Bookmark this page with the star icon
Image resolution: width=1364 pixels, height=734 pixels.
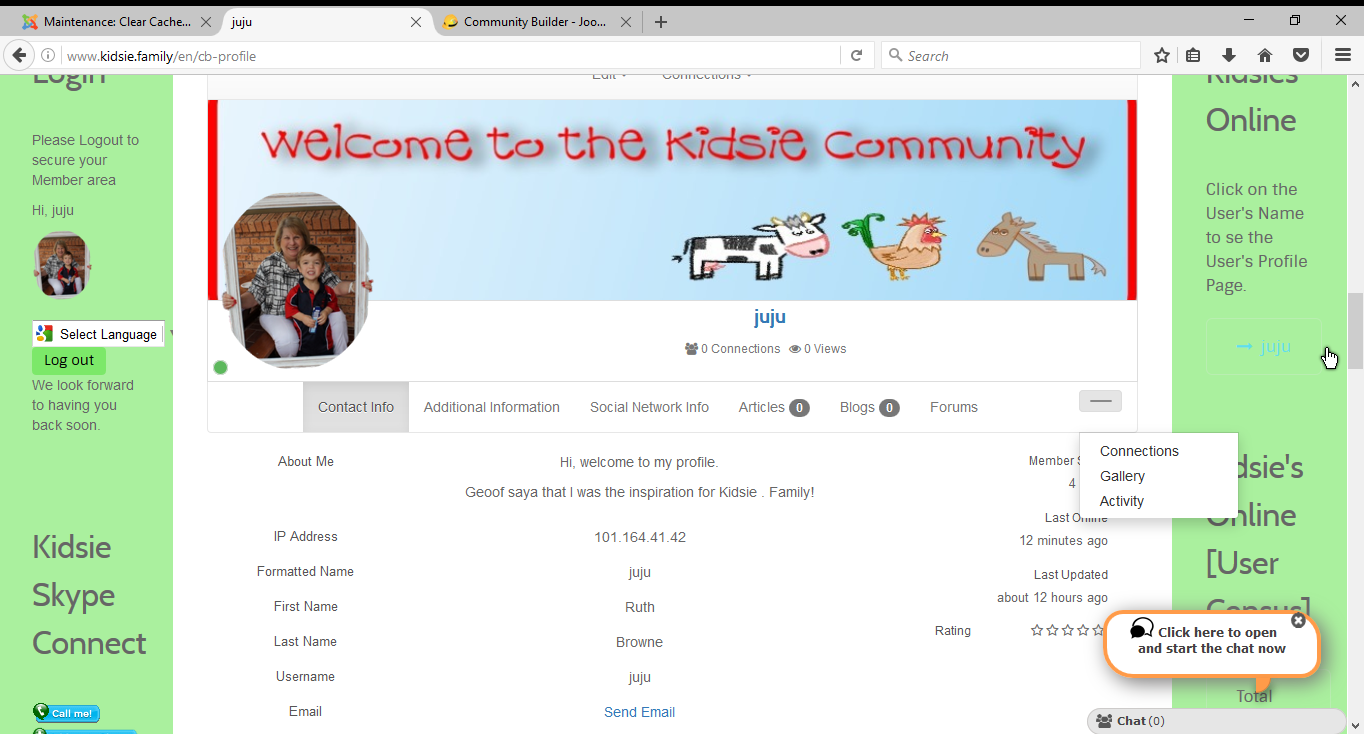point(1161,56)
